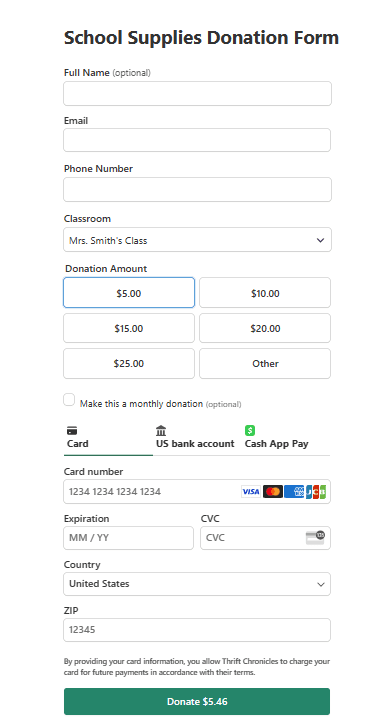Click the American Express logo icon
The height and width of the screenshot is (722, 392).
[x=294, y=492]
